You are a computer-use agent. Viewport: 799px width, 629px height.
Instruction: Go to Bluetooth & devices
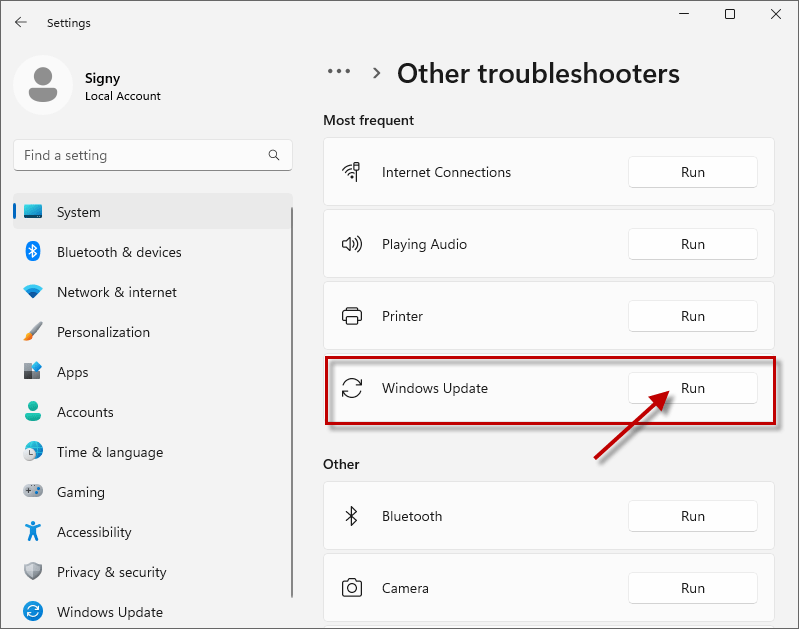coord(153,252)
